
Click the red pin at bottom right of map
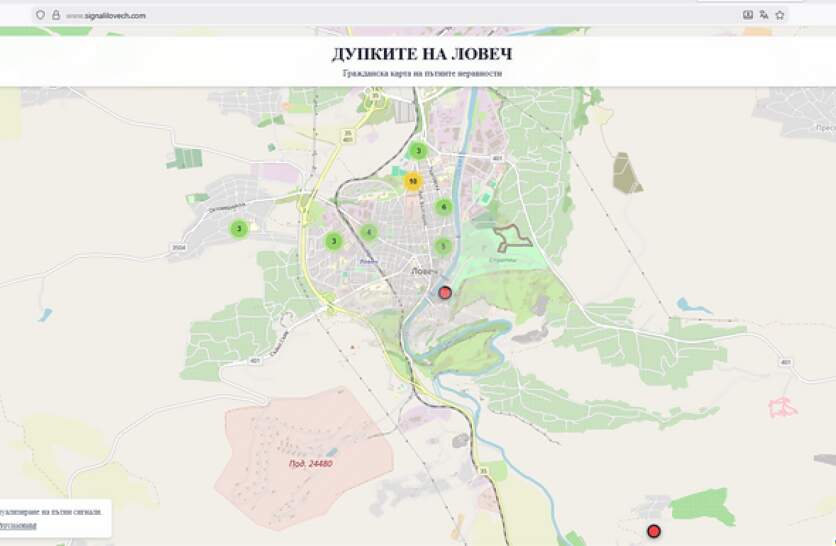tap(654, 530)
